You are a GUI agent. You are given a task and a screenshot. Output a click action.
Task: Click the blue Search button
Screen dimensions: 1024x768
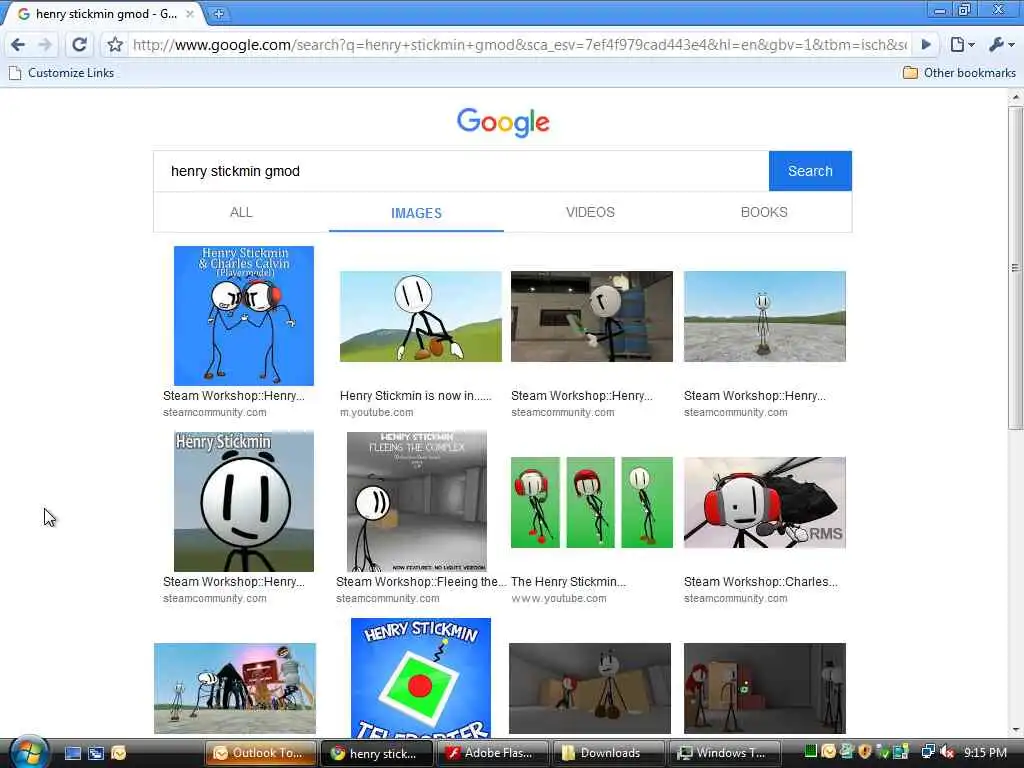810,171
